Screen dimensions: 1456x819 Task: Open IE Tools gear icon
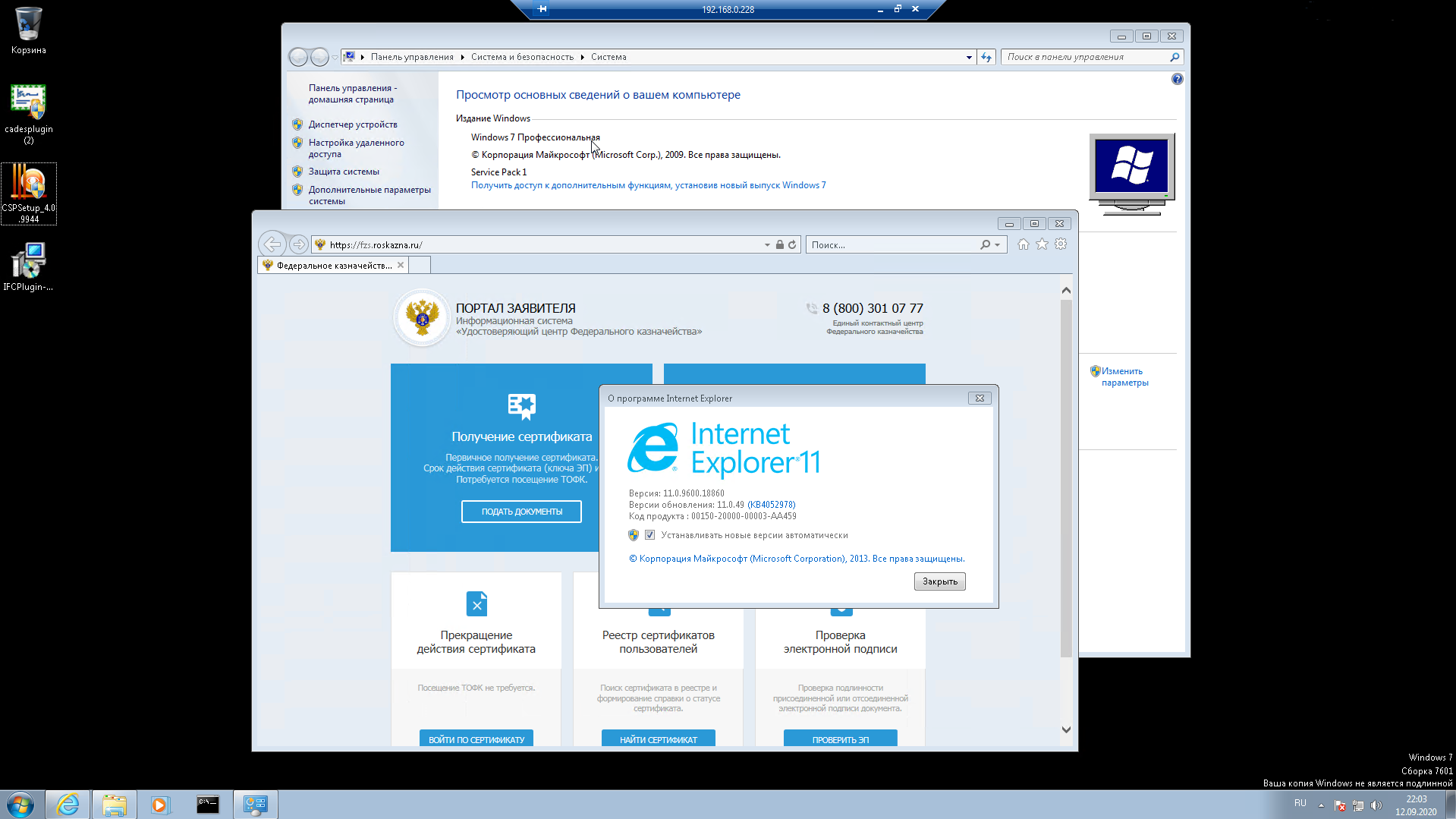pos(1061,244)
